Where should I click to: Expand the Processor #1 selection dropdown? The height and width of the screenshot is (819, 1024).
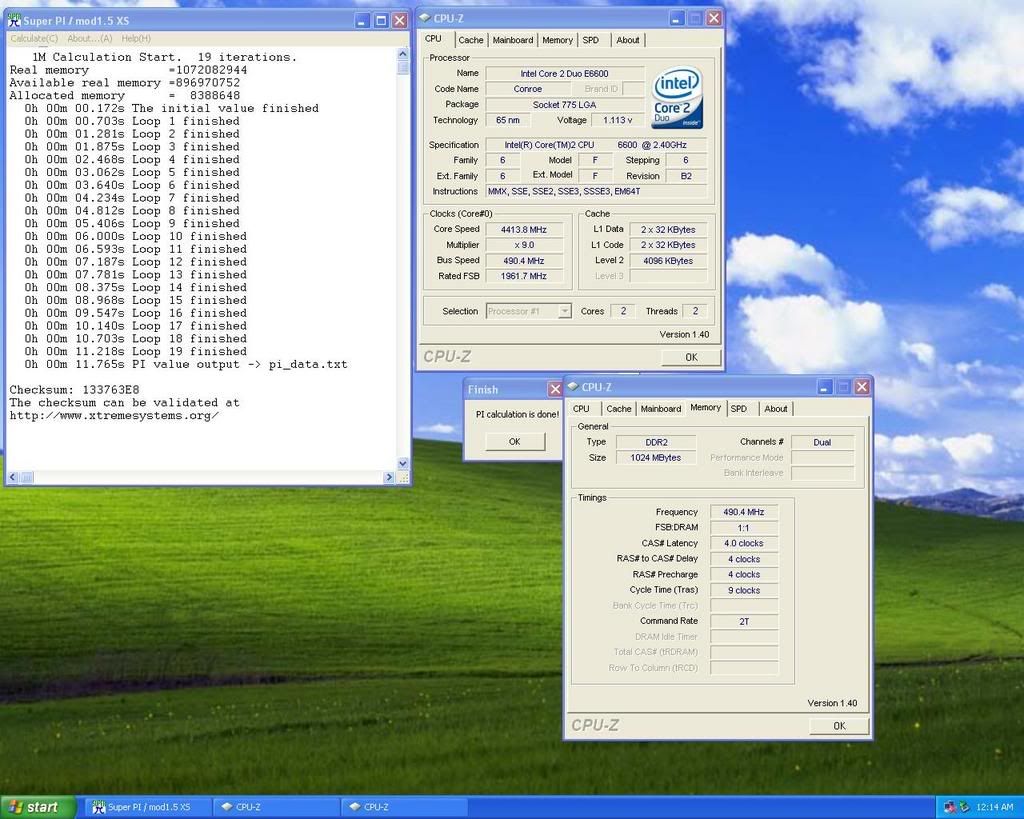pyautogui.click(x=564, y=311)
